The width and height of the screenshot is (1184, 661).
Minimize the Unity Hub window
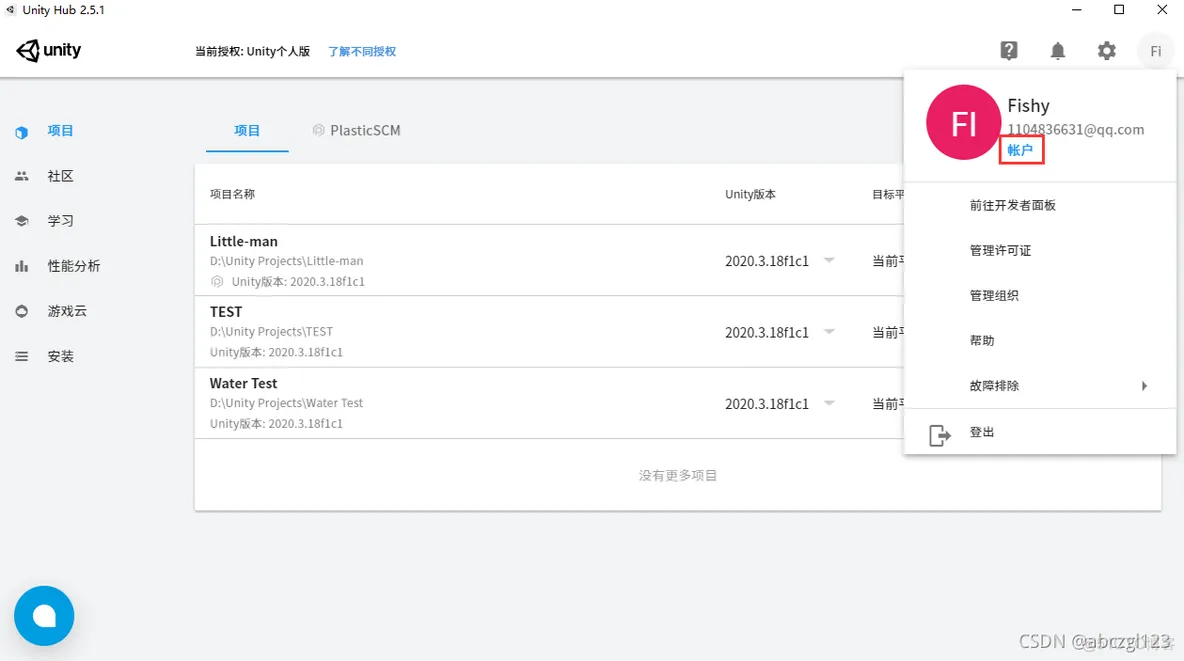(1077, 10)
